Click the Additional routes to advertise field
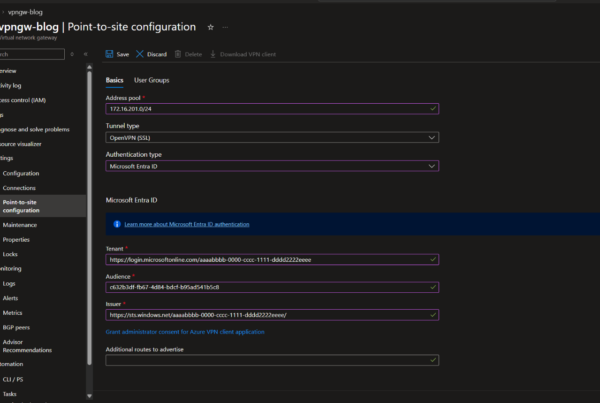The width and height of the screenshot is (600, 403). point(272,360)
